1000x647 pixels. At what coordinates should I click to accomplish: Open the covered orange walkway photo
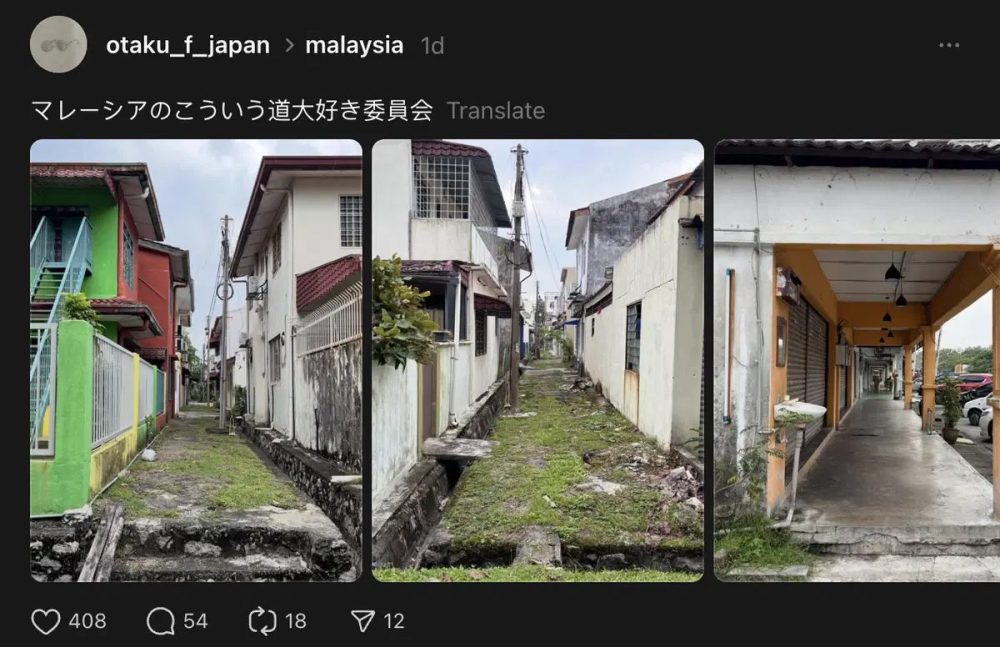click(857, 361)
